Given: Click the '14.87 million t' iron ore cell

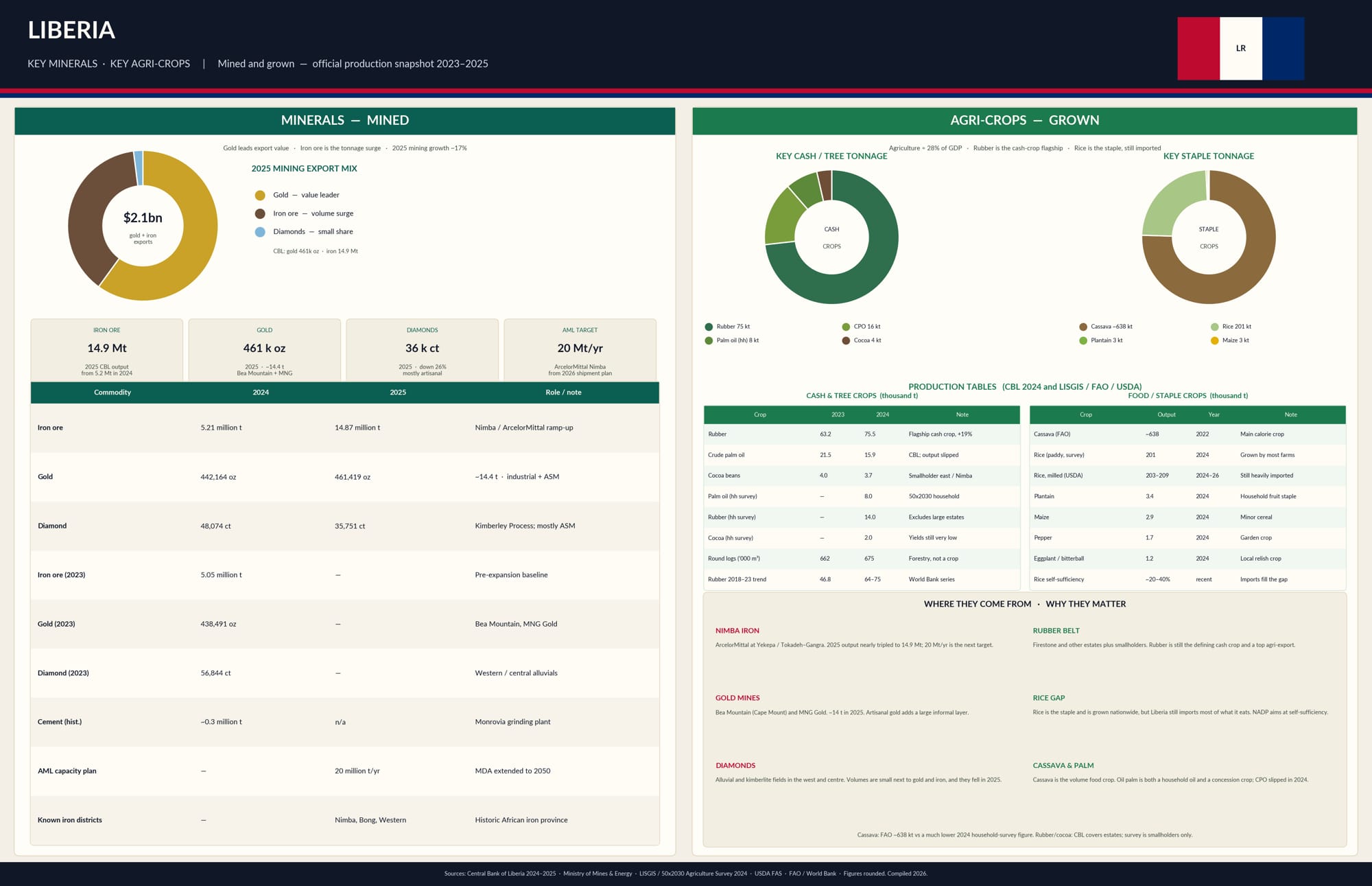Looking at the screenshot, I should click(357, 428).
